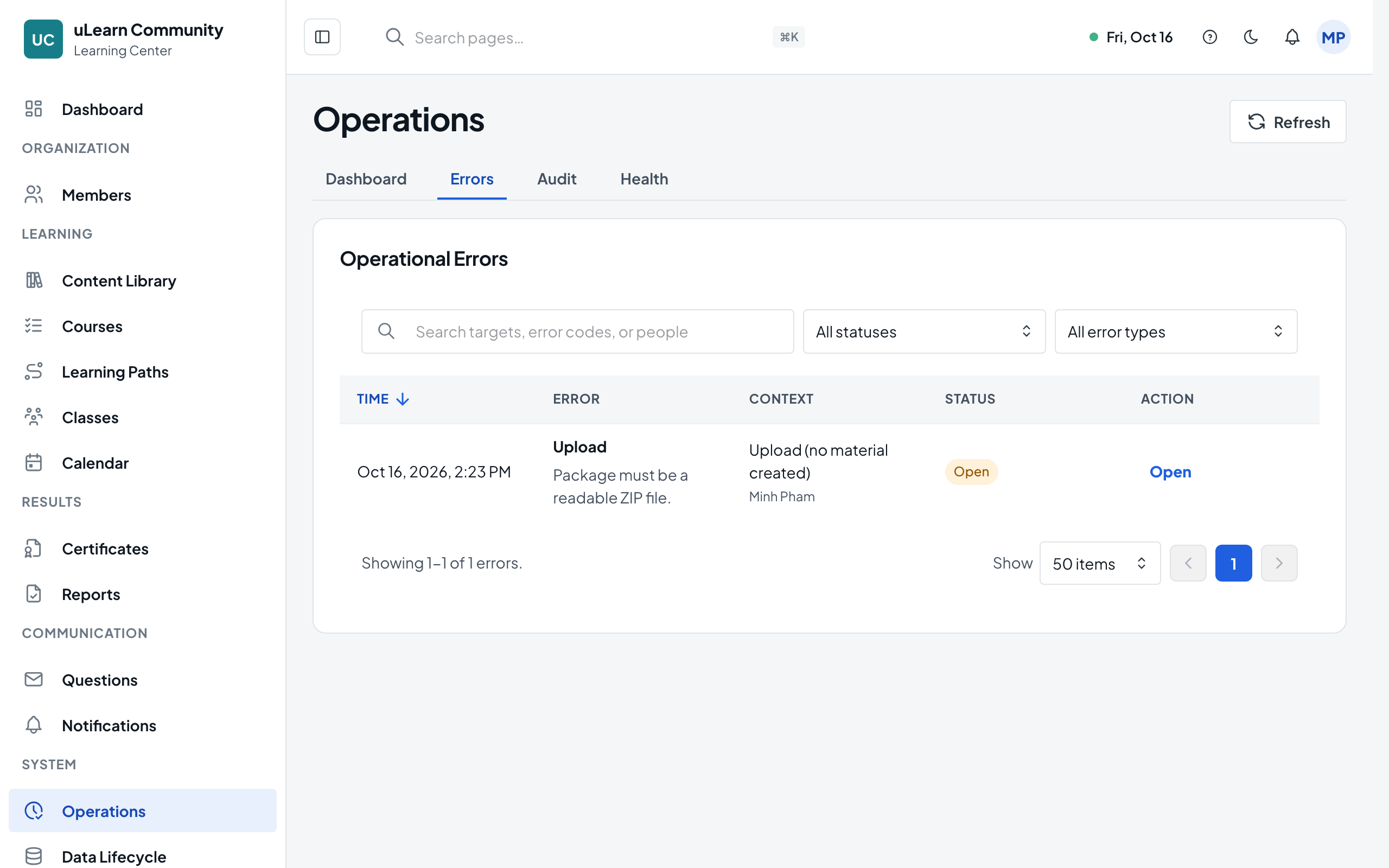This screenshot has width=1389, height=868.
Task: Switch to the Dashboard tab
Action: click(366, 179)
